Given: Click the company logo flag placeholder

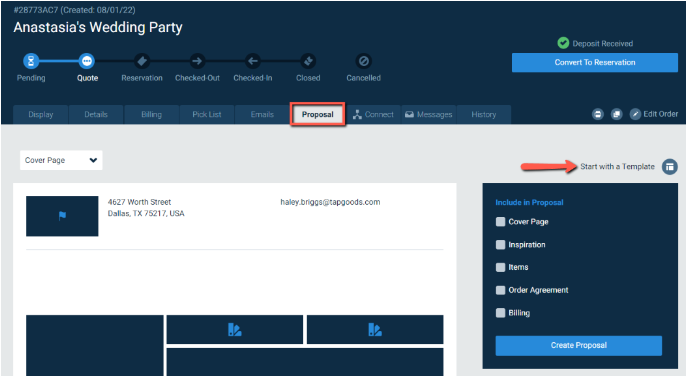Looking at the screenshot, I should [x=62, y=216].
